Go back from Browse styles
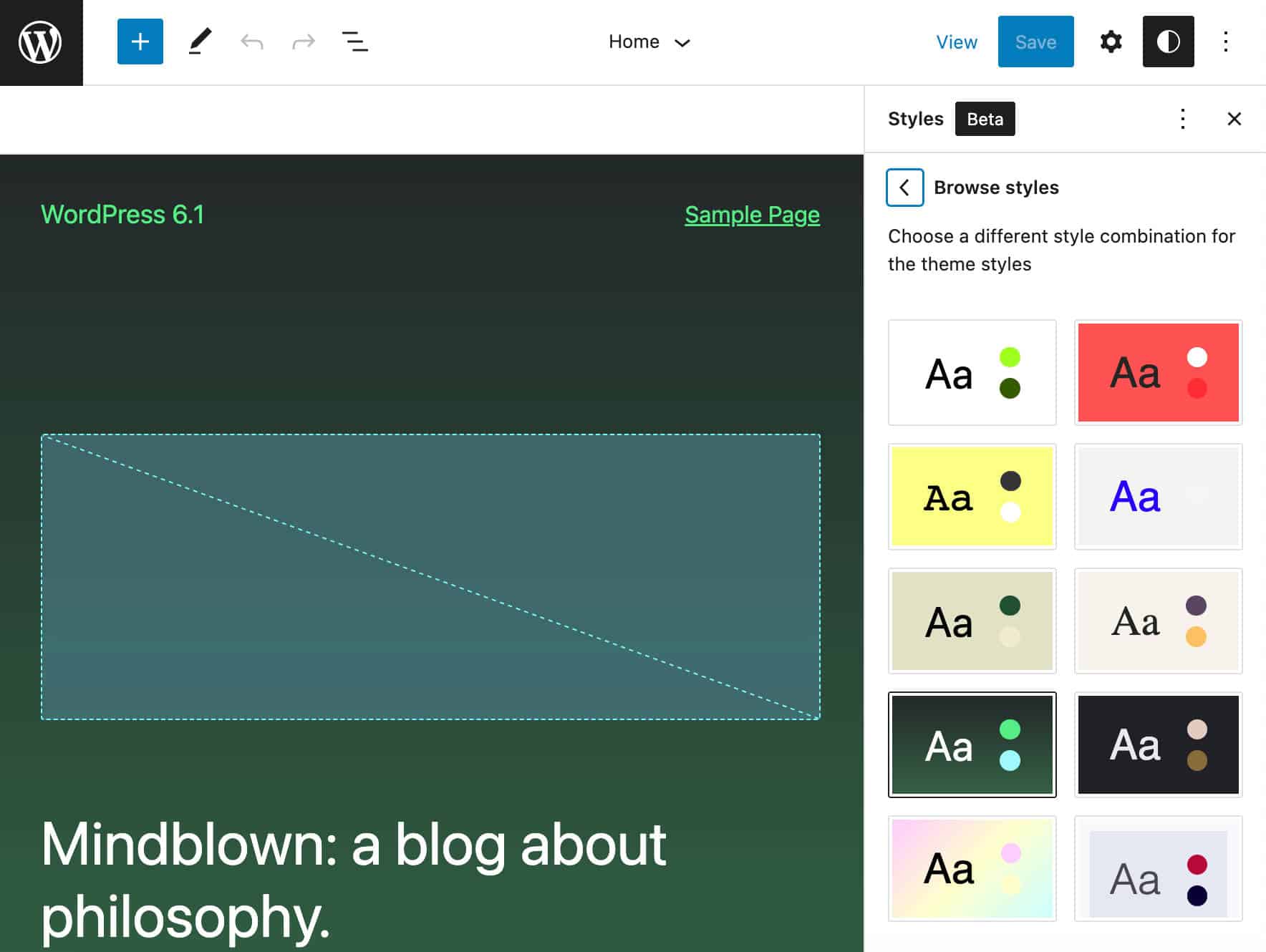Image resolution: width=1266 pixels, height=952 pixels. click(904, 188)
